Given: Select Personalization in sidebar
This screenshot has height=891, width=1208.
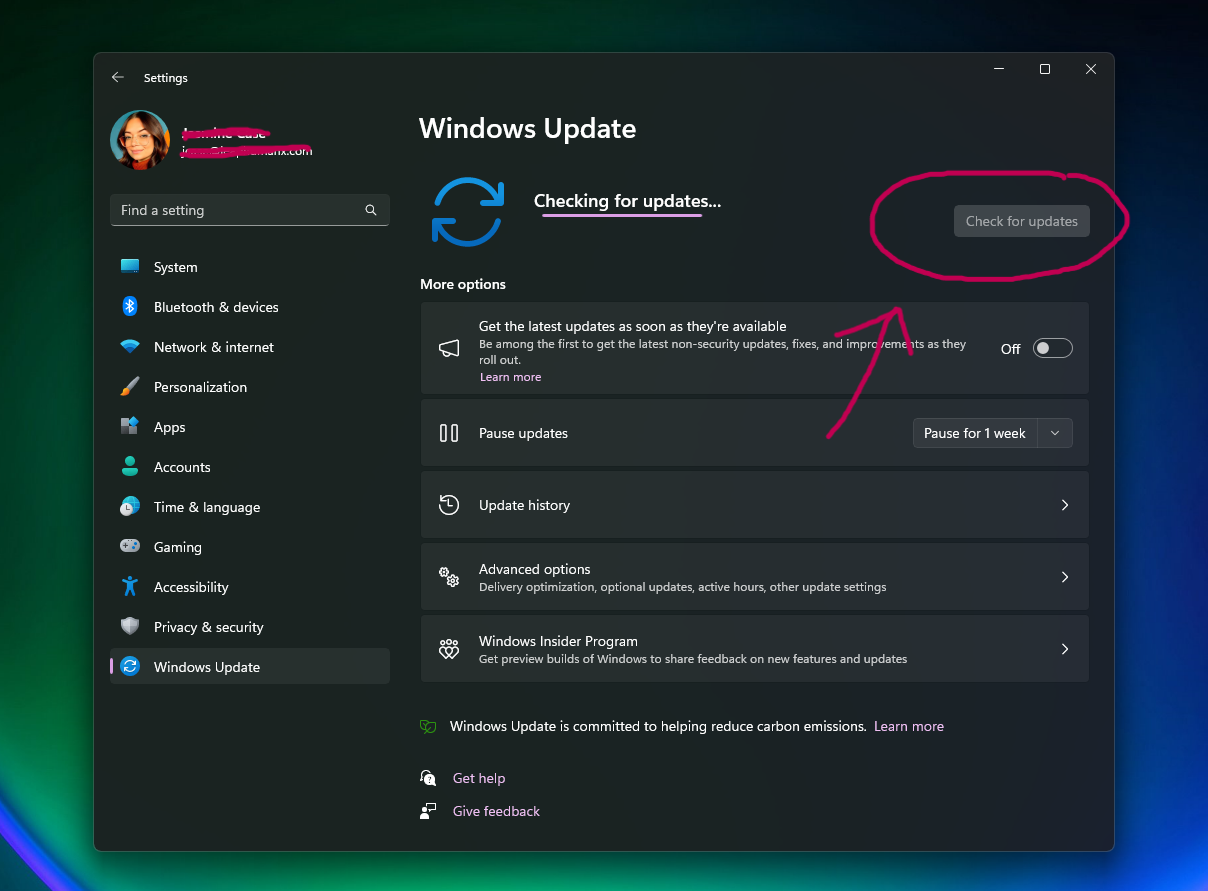Looking at the screenshot, I should click(x=250, y=387).
